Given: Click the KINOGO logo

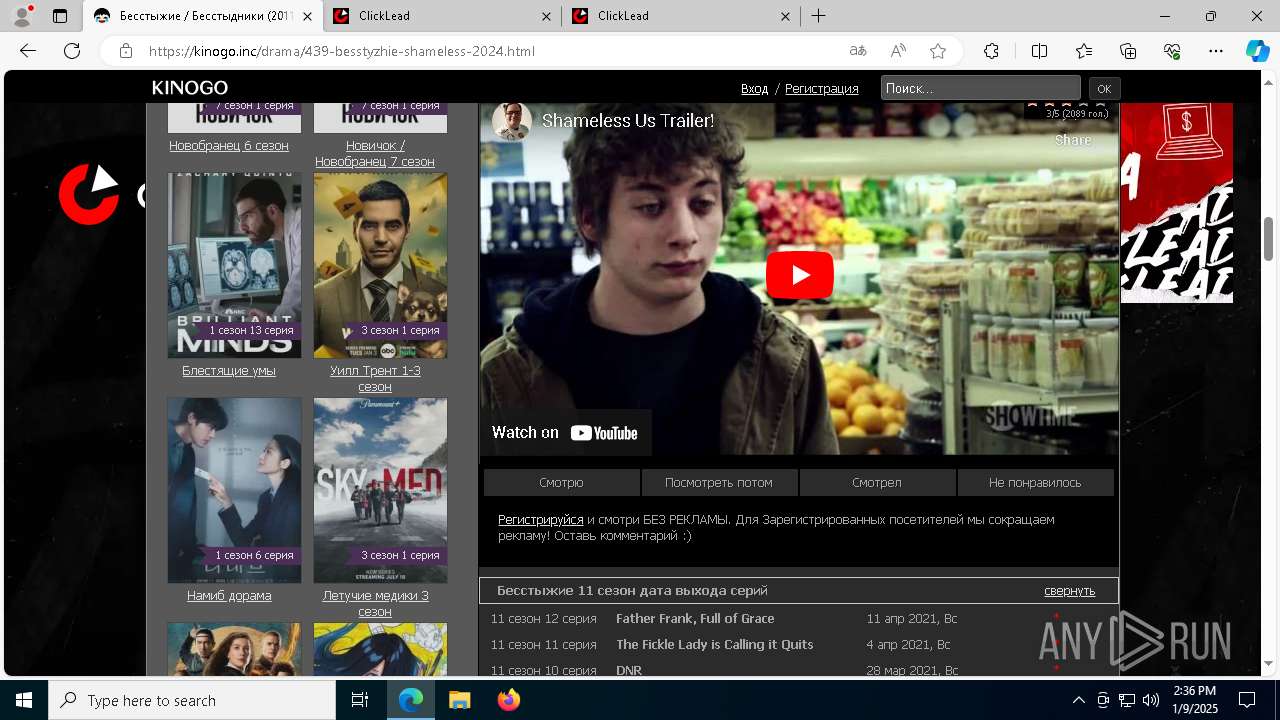Looking at the screenshot, I should point(190,88).
